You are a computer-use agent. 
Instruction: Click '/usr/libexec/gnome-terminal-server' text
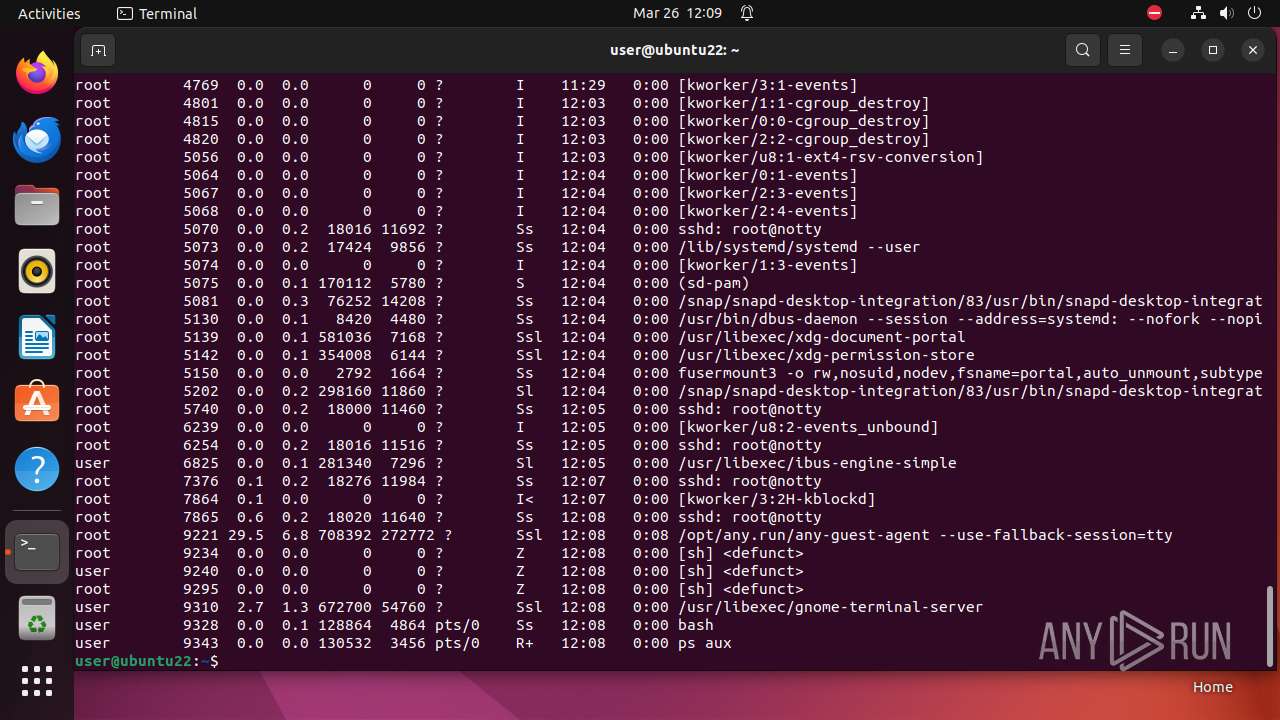point(831,607)
